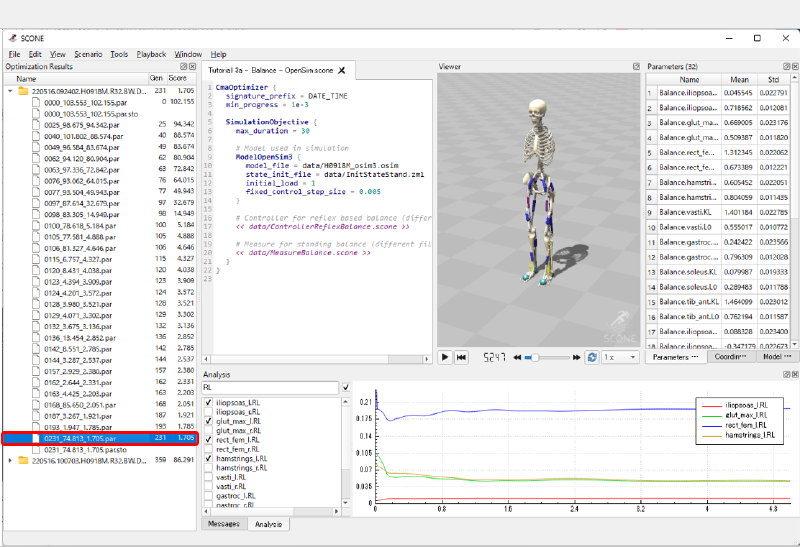This screenshot has height=547, width=800.
Task: Toggle the loop playback icon
Action: 592,357
